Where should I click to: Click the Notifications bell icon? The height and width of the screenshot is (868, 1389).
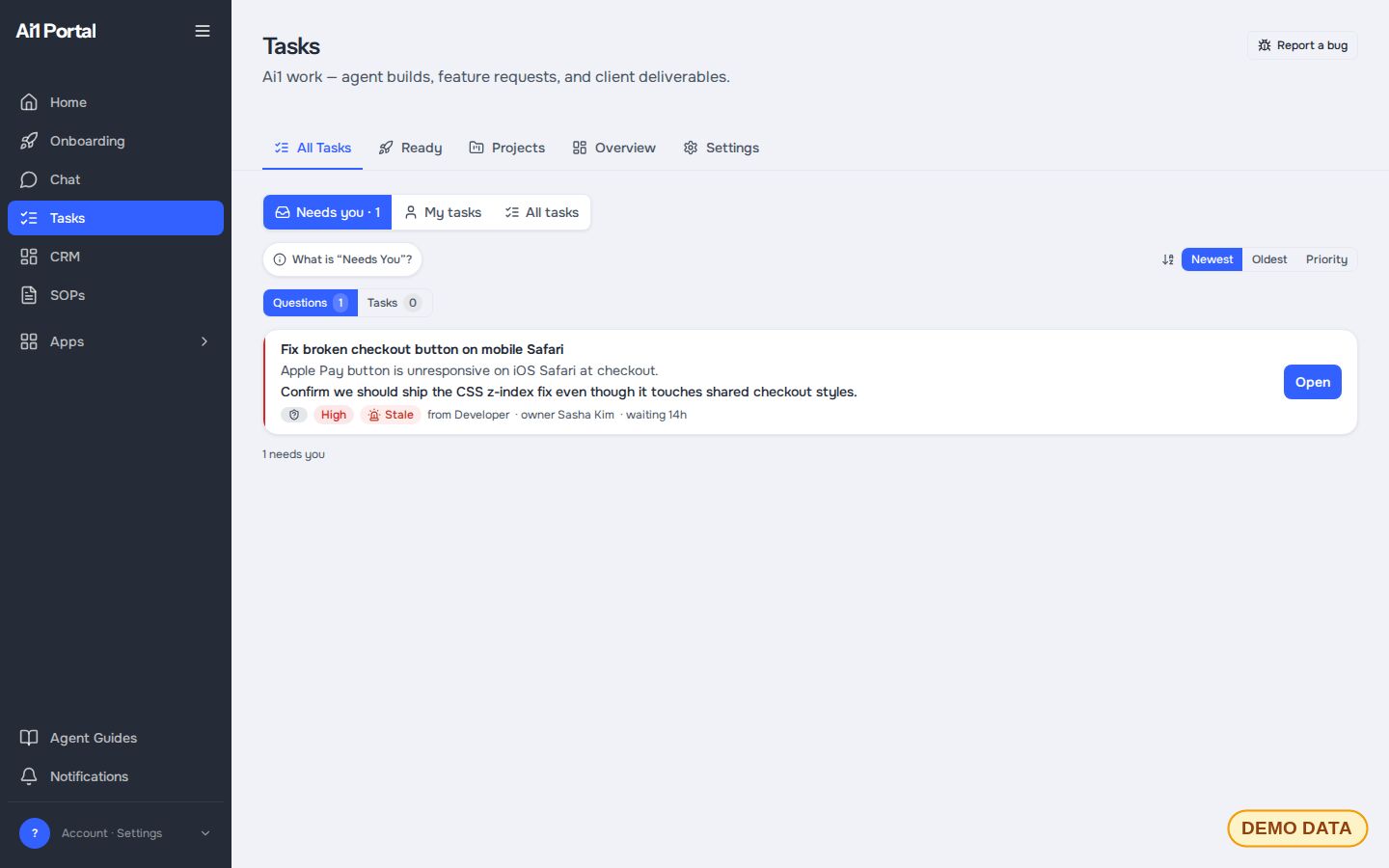[29, 776]
